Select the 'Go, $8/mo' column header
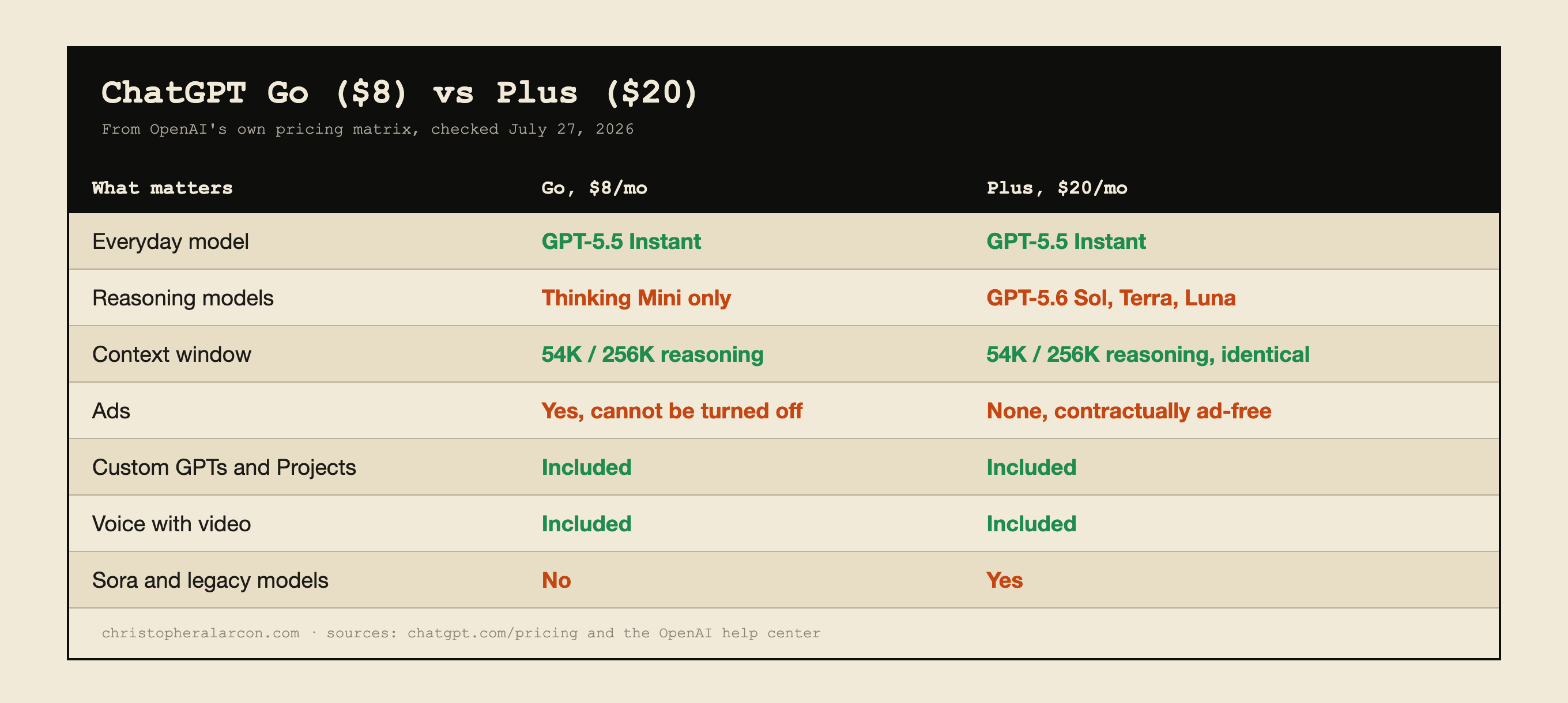1568x703 pixels. [x=594, y=187]
